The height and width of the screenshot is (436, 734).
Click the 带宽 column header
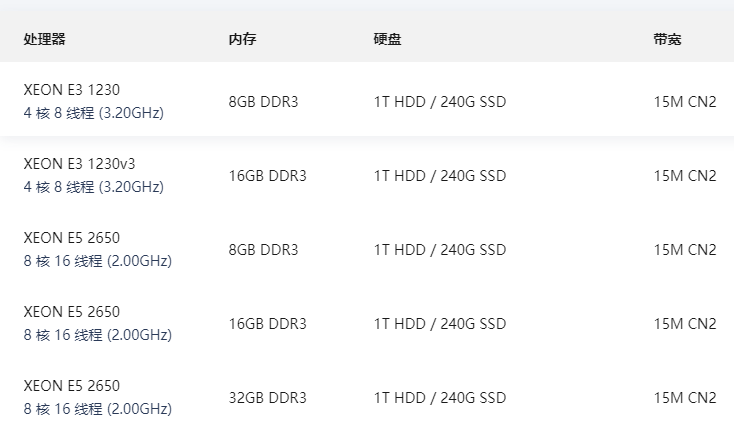tap(667, 39)
